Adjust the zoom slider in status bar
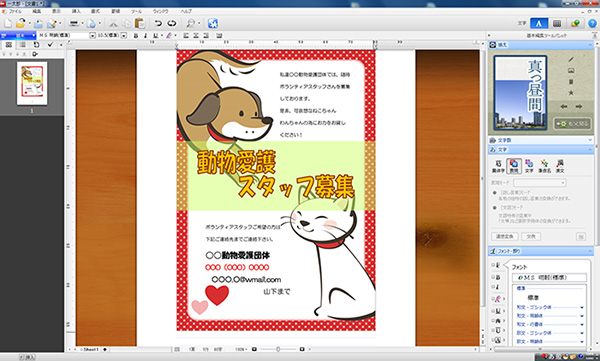Viewport: 600px width, 361px height. (x=278, y=349)
